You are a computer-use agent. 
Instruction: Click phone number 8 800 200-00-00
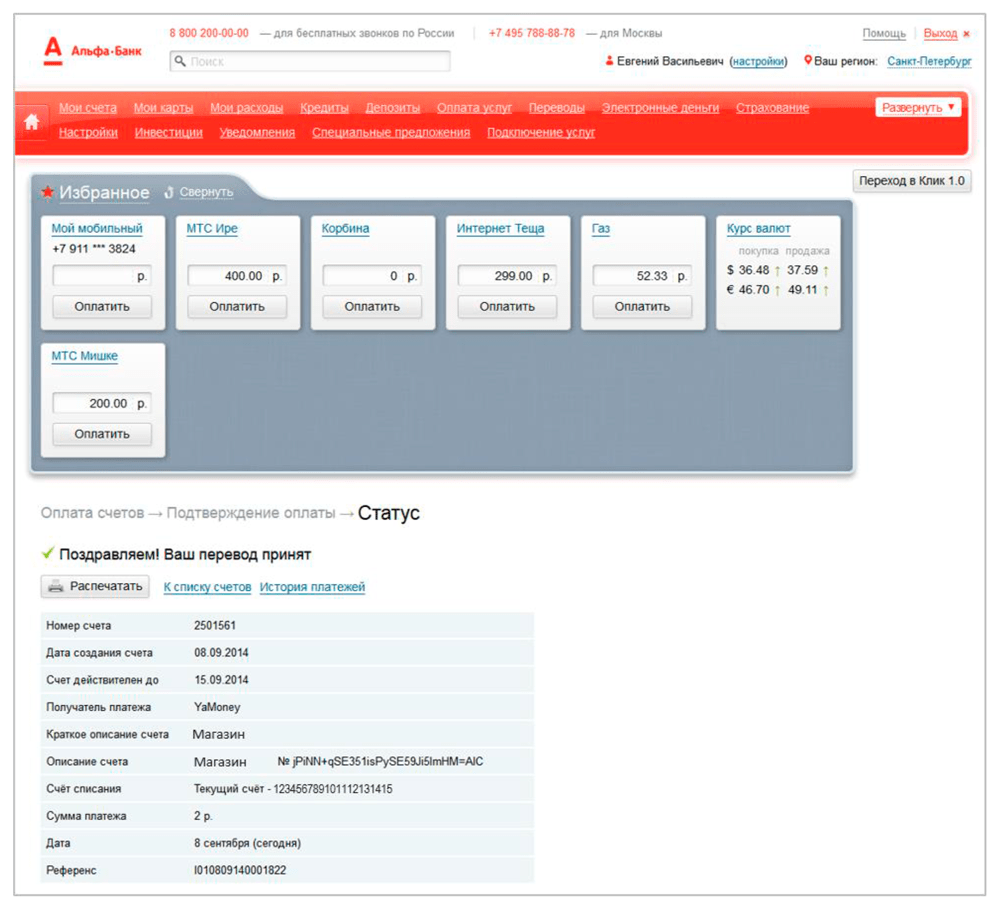click(209, 33)
